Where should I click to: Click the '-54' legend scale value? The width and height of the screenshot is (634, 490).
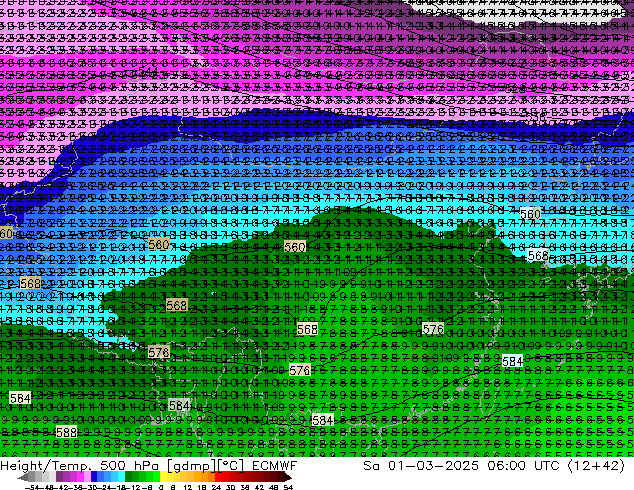point(32,488)
